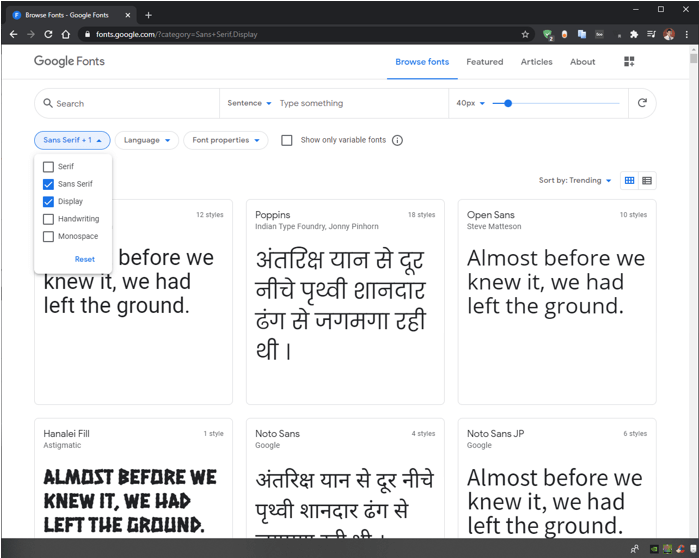Image resolution: width=699 pixels, height=558 pixels.
Task: Click the browser back arrow
Action: (13, 34)
